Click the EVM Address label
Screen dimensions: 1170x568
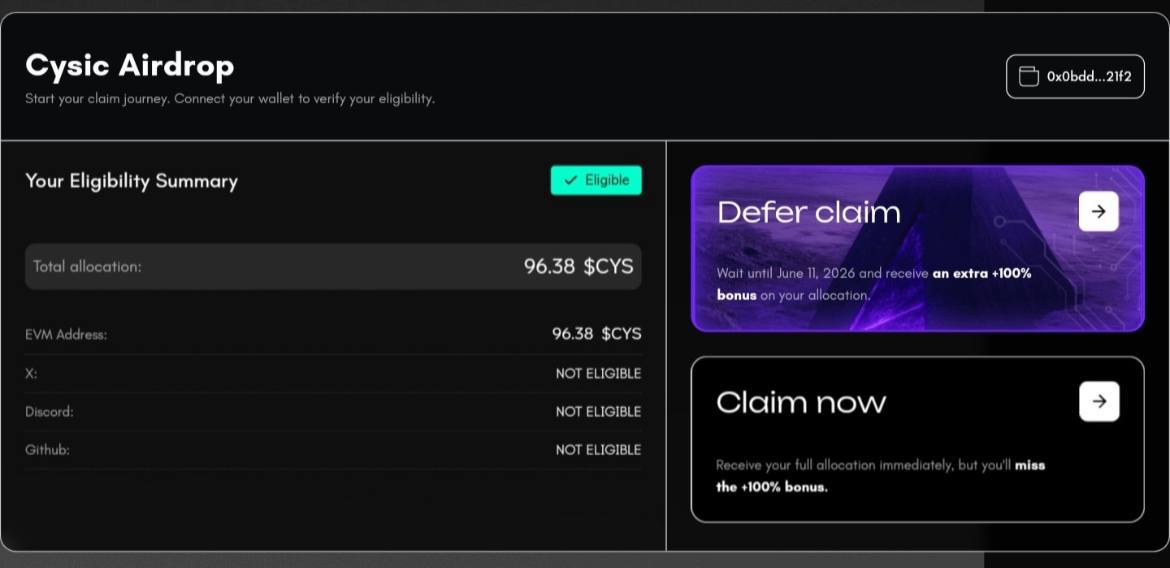(66, 335)
